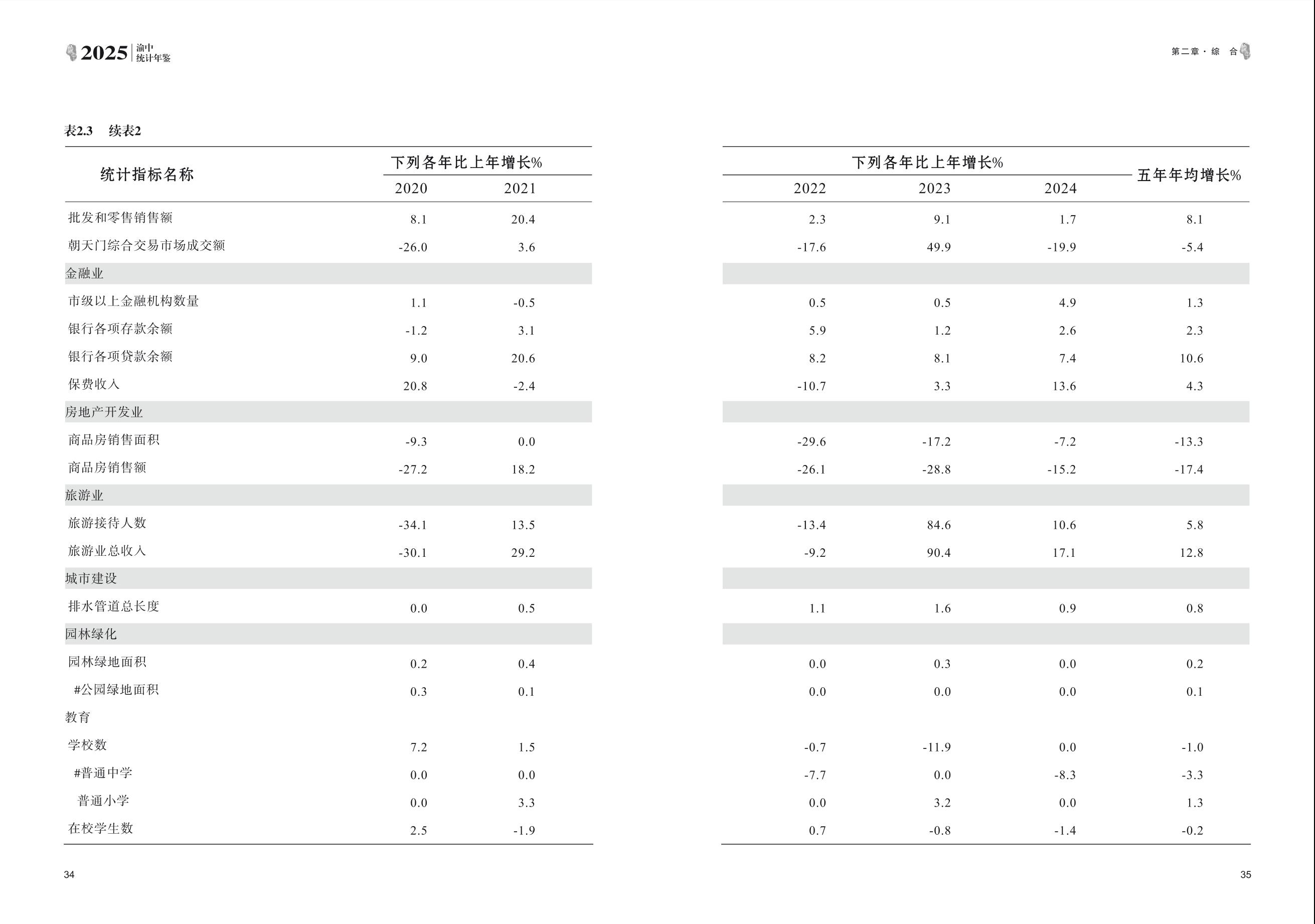Click the 2020 year column header

coord(411,189)
